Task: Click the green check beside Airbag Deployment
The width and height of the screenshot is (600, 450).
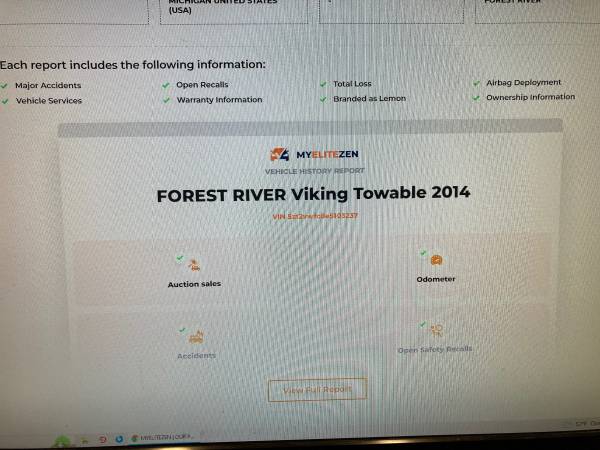Action: 476,83
